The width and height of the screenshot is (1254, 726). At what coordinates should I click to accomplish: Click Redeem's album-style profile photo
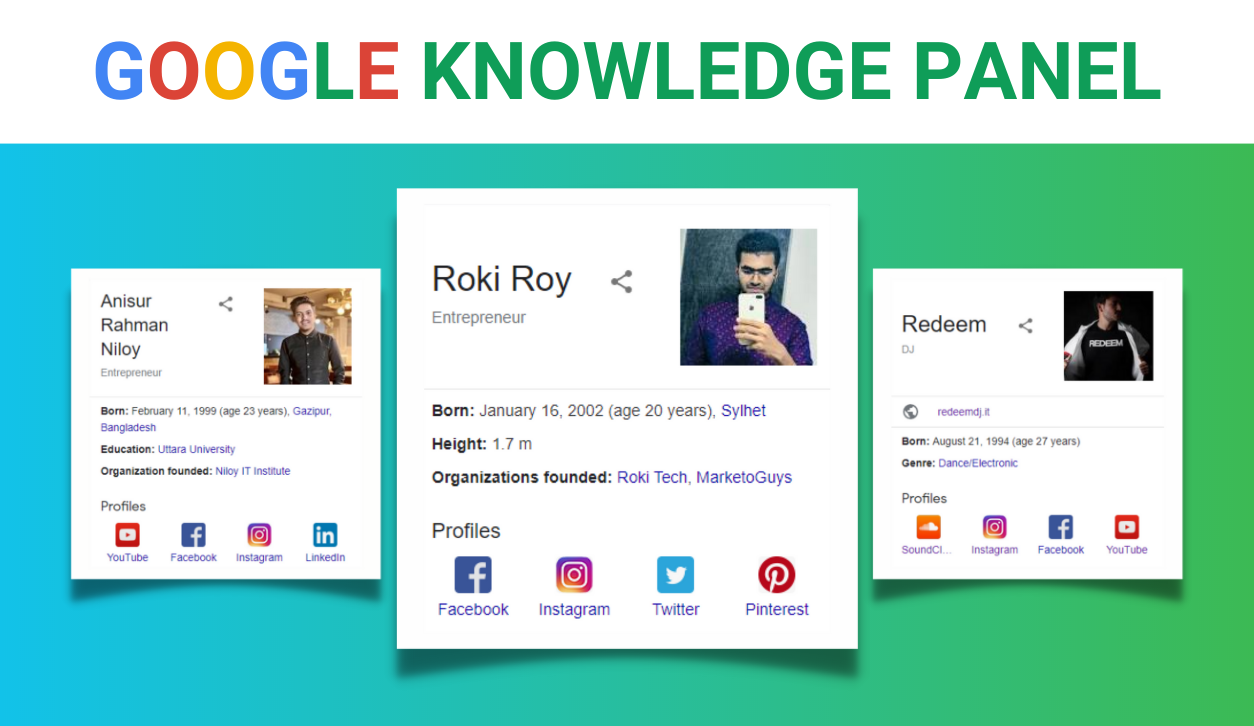(1108, 336)
